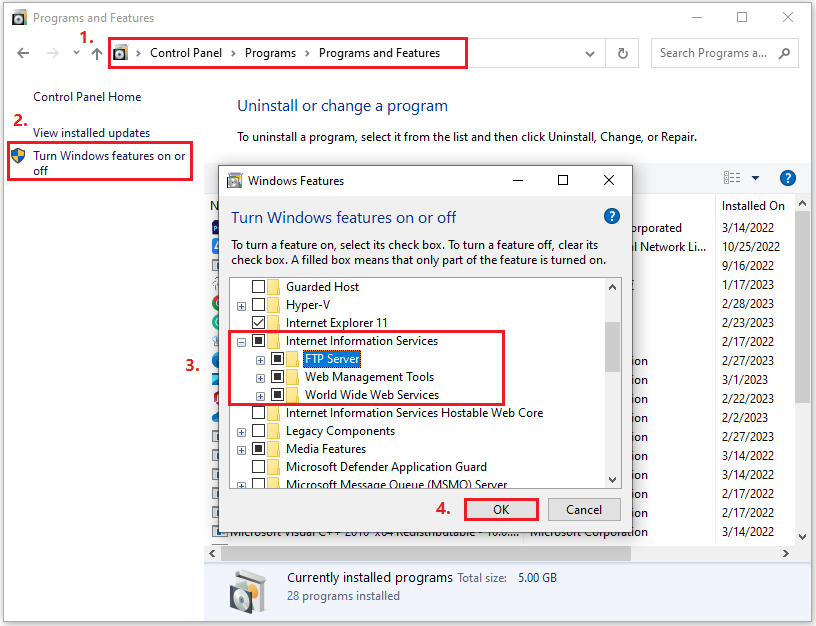Screen dimensions: 816x626
Task: Close the Windows Features dialog
Action: point(609,180)
